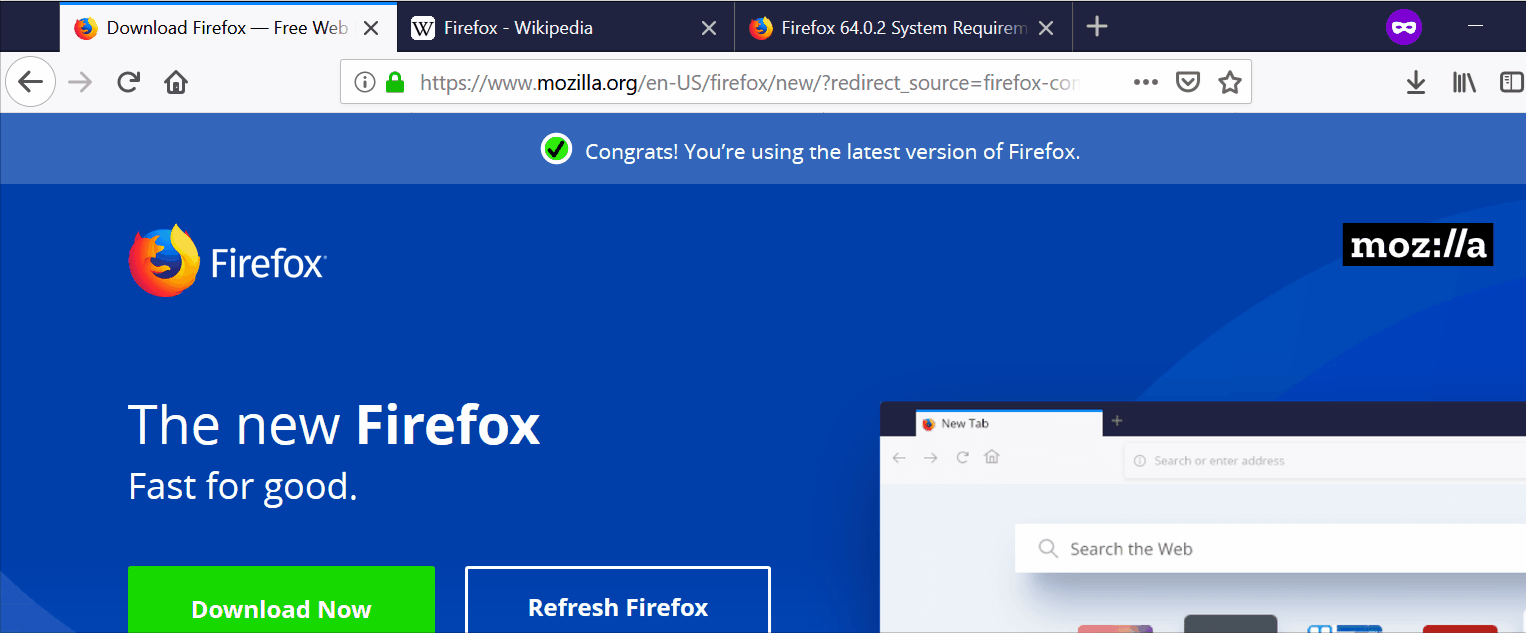
Task: Go back to the previous page
Action: 31,82
